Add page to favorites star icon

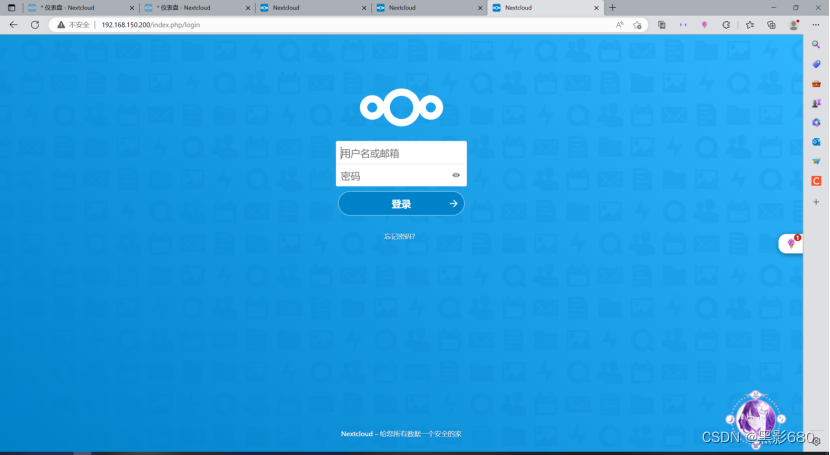637,25
